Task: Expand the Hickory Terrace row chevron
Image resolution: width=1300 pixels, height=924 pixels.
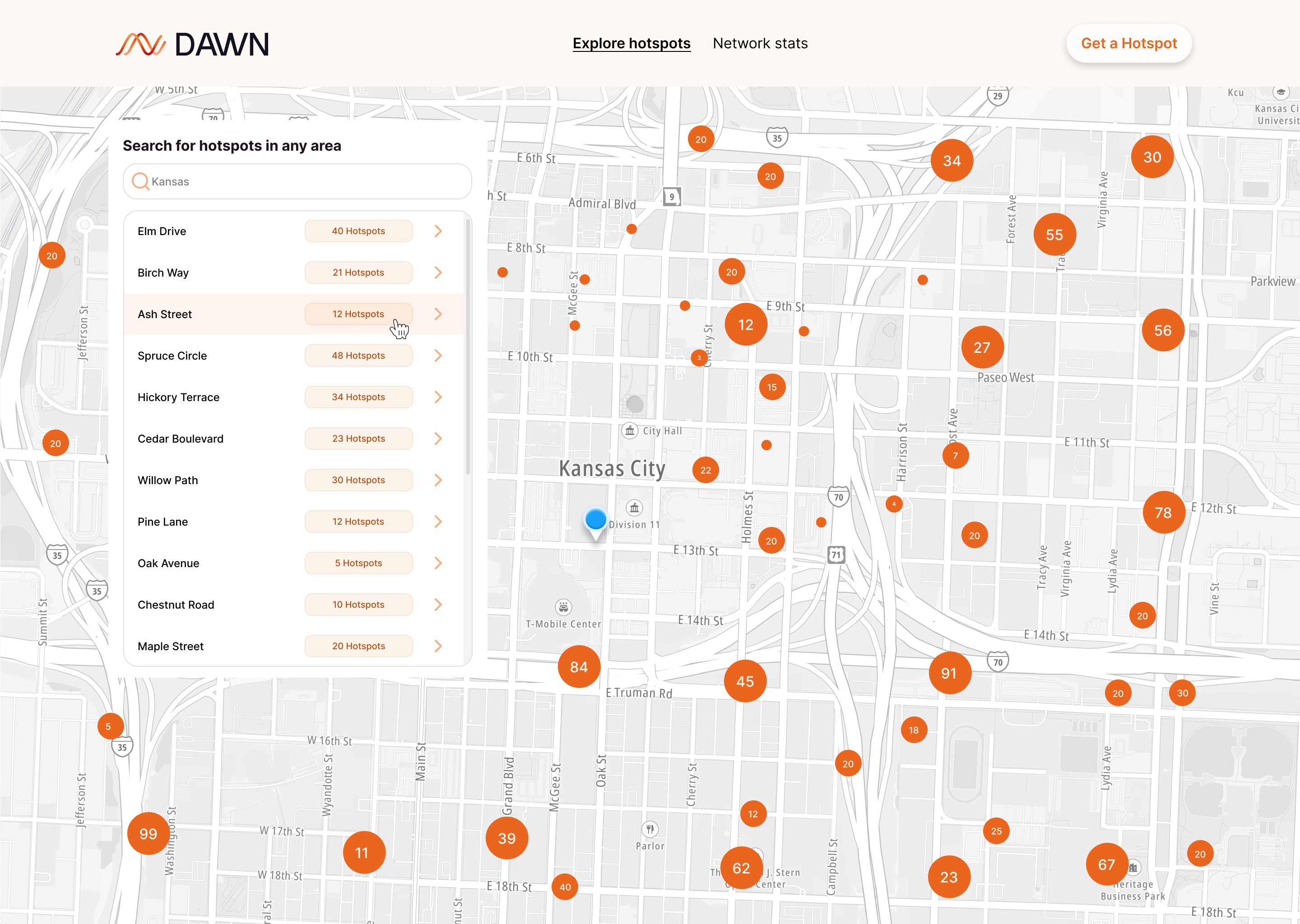Action: pyautogui.click(x=438, y=397)
